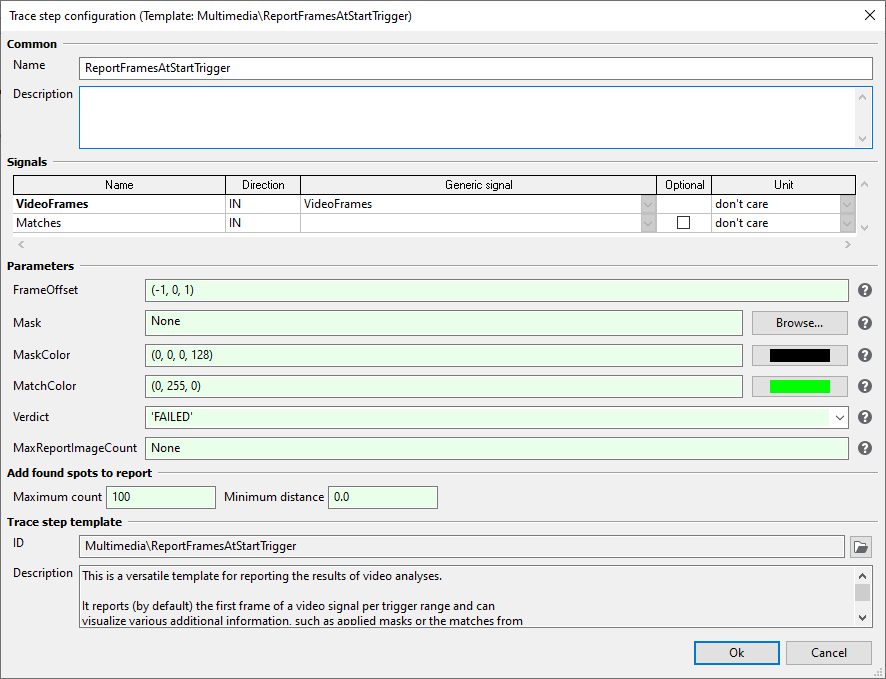Screen dimensions: 886x679
Task: Click the Name column header in Signals
Action: (119, 185)
